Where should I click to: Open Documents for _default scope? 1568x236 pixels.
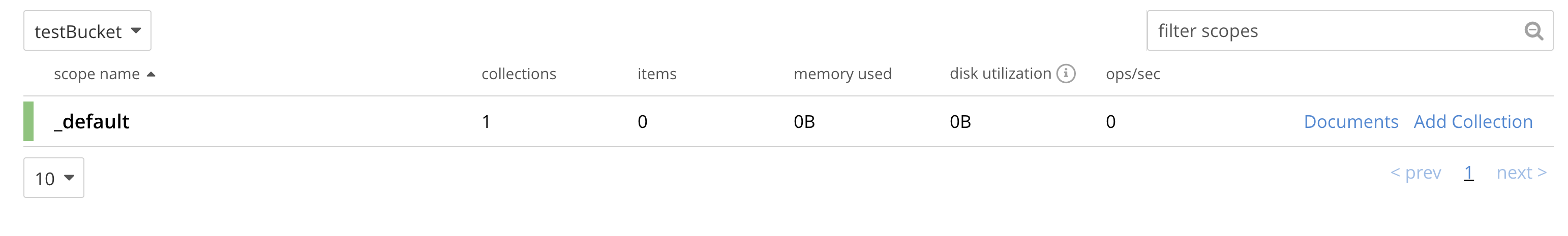[1351, 122]
